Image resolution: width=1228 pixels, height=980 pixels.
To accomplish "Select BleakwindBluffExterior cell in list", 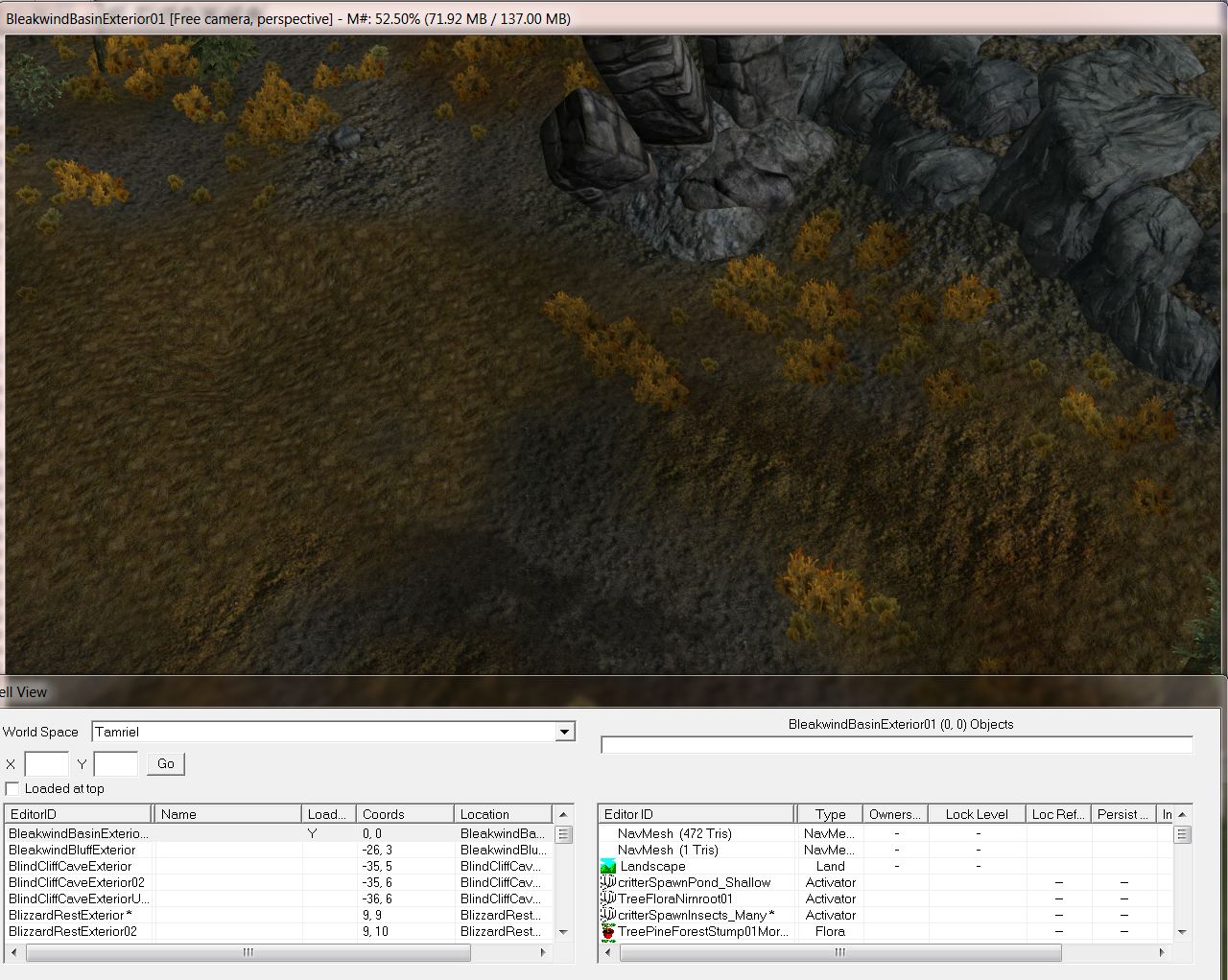I will tap(72, 850).
